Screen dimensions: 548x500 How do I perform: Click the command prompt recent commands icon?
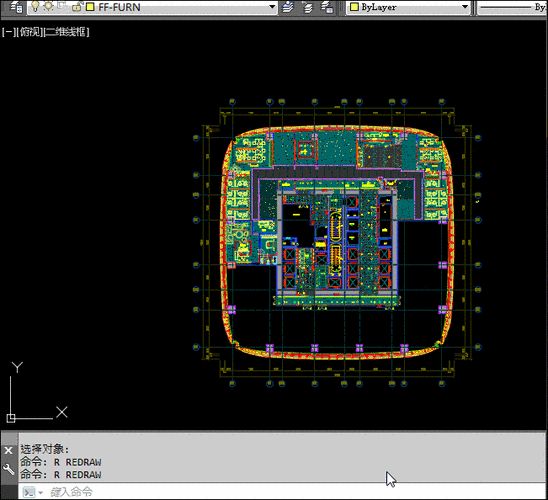click(33, 492)
